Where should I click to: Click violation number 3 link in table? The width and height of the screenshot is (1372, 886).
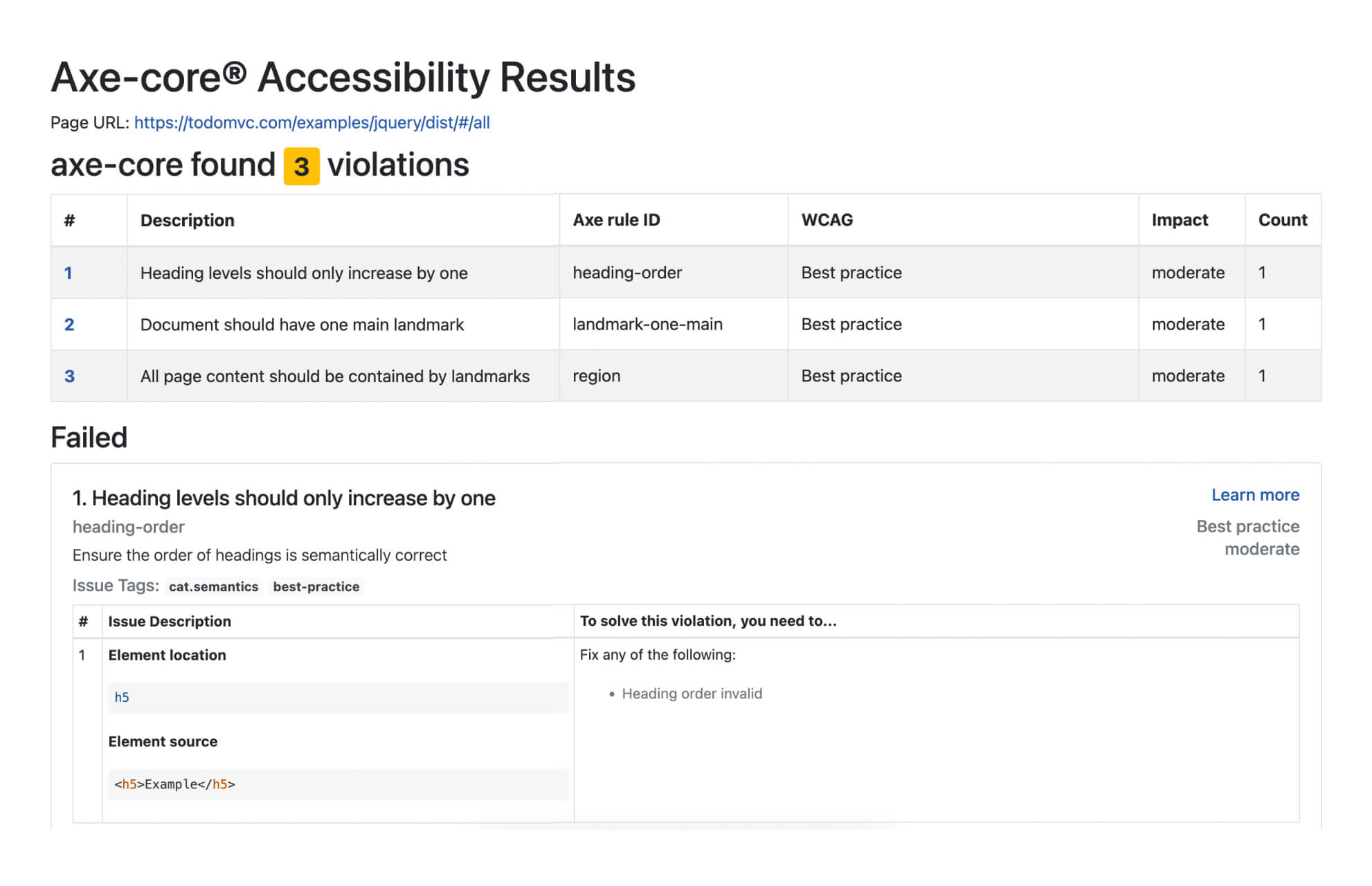click(69, 376)
